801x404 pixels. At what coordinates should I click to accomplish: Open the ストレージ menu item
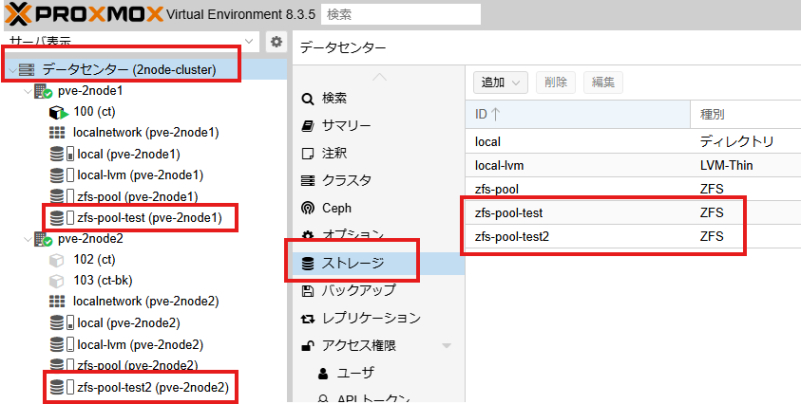coord(379,264)
